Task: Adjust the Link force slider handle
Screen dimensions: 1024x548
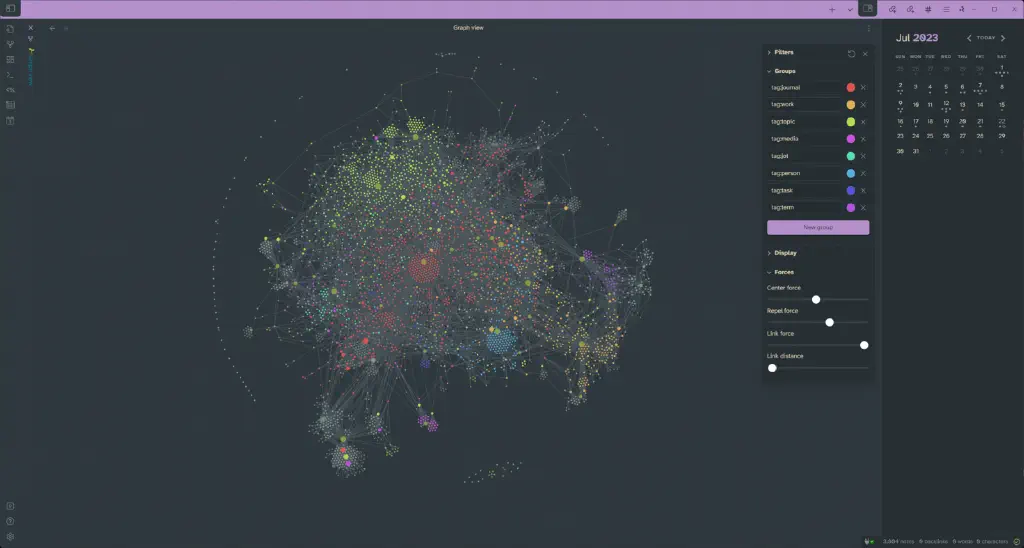Action: coord(864,345)
